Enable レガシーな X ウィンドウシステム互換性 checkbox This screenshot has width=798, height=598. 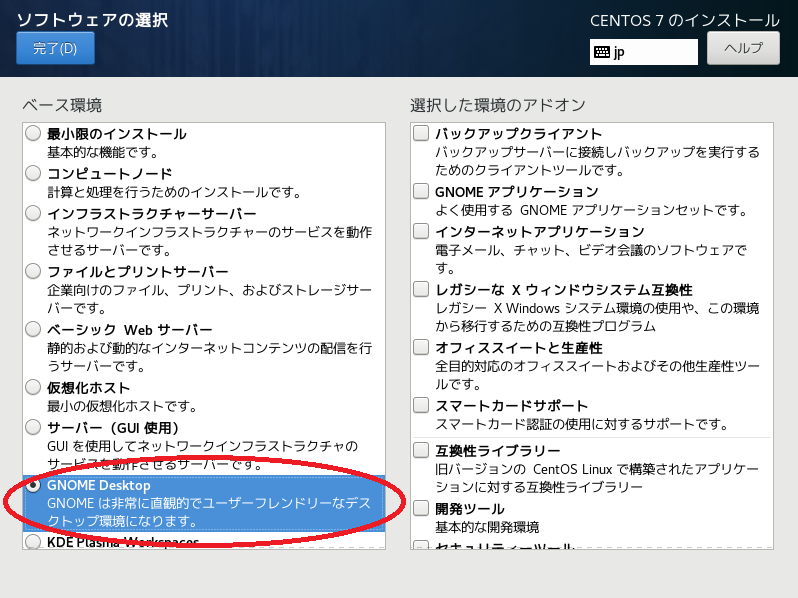click(x=421, y=289)
